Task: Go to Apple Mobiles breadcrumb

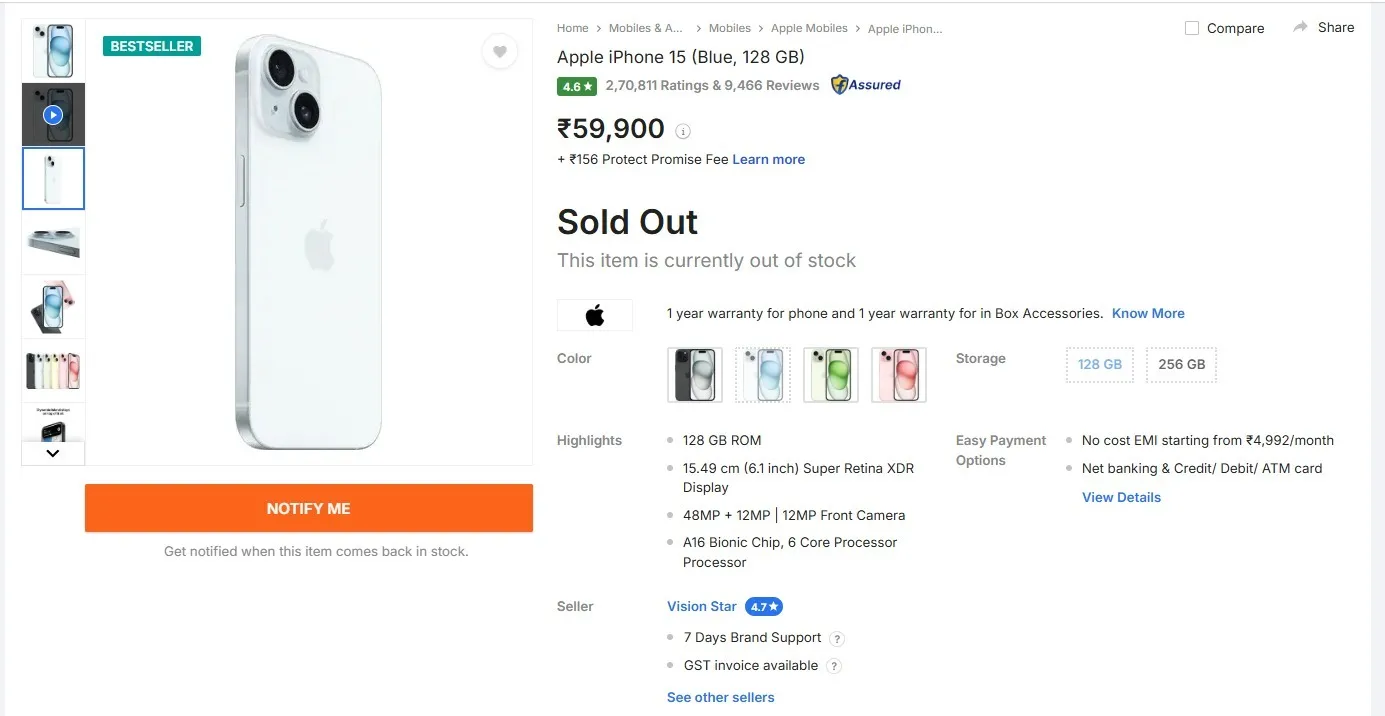Action: click(808, 28)
